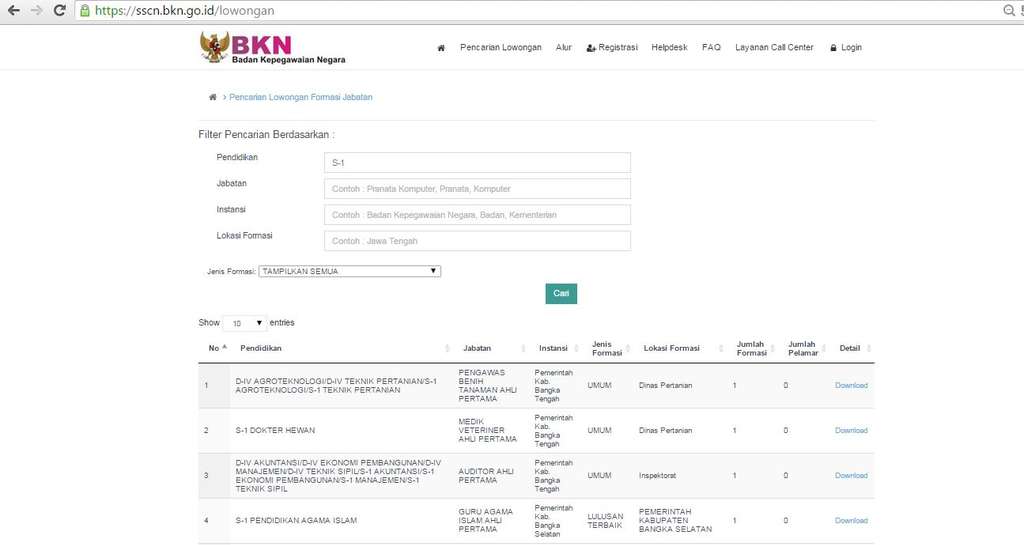The width and height of the screenshot is (1024, 545).
Task: Focus the Lokasi Formasi text field
Action: [477, 241]
